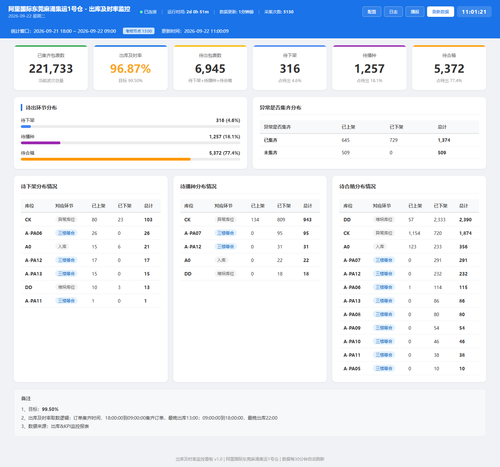500x467 pixels.
Task: Click the 已集齐 row label in the anomaly table
Action: click(x=270, y=140)
